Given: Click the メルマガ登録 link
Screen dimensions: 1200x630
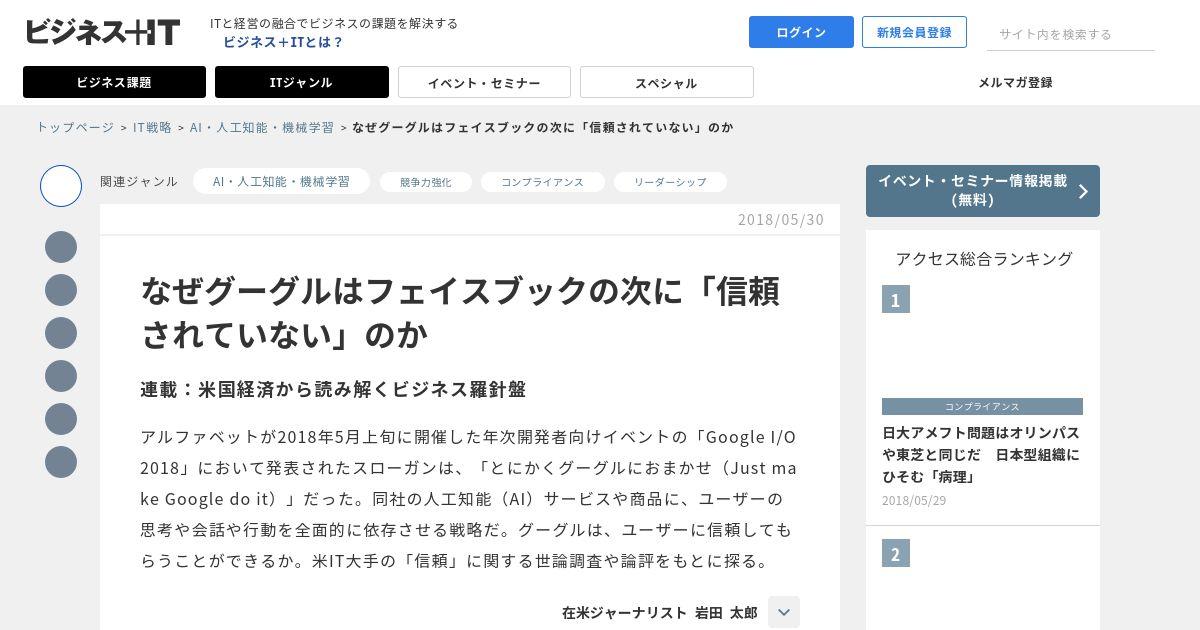Looking at the screenshot, I should click(1015, 82).
